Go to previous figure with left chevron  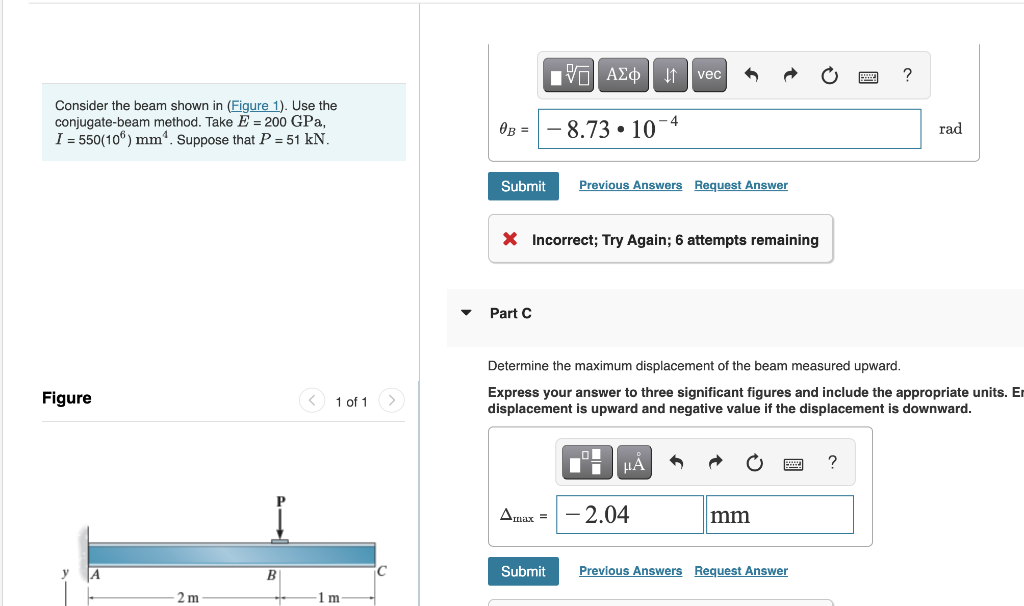311,399
